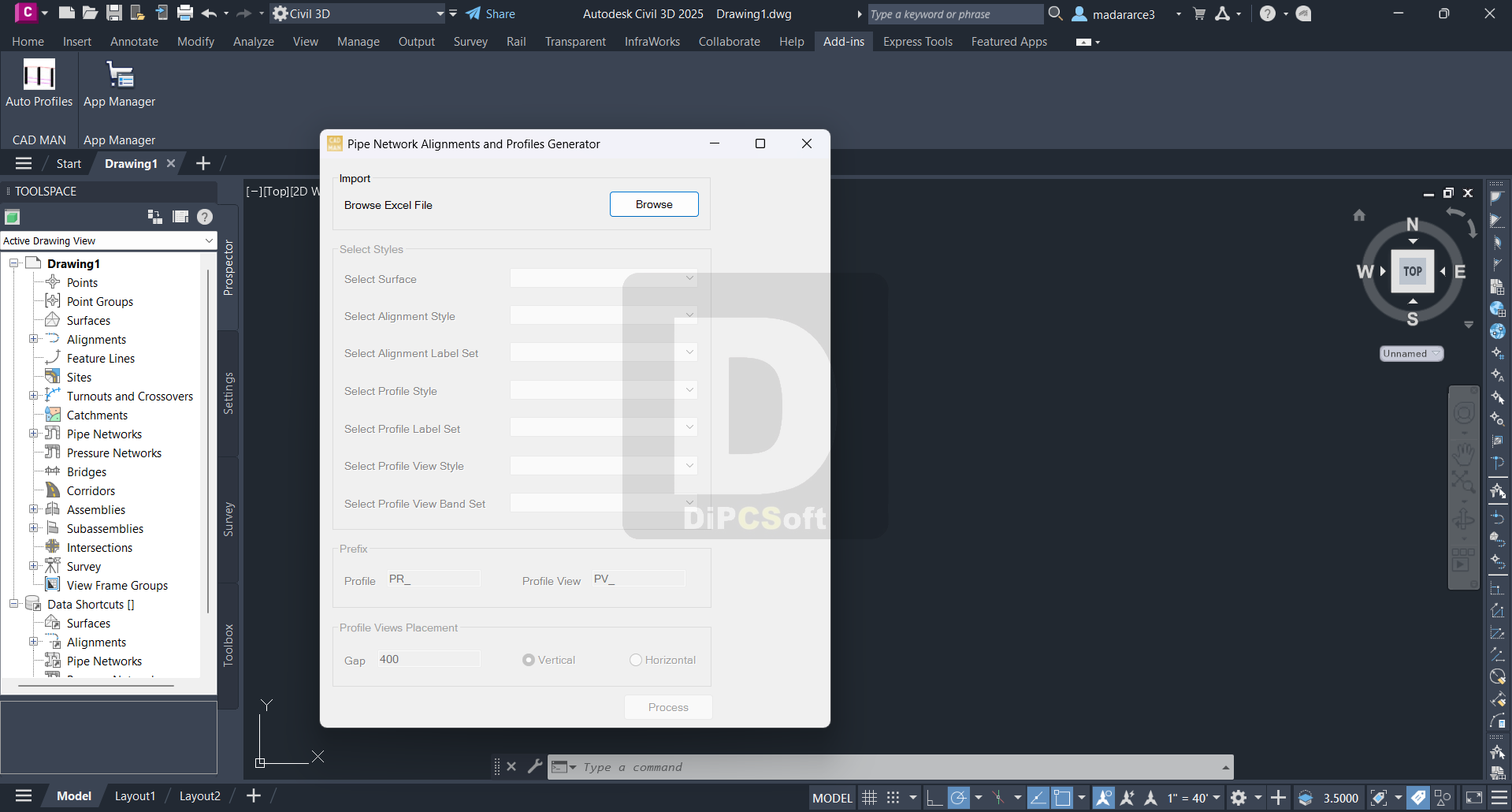
Task: Open the Select Profile Style dropdown
Action: (604, 390)
